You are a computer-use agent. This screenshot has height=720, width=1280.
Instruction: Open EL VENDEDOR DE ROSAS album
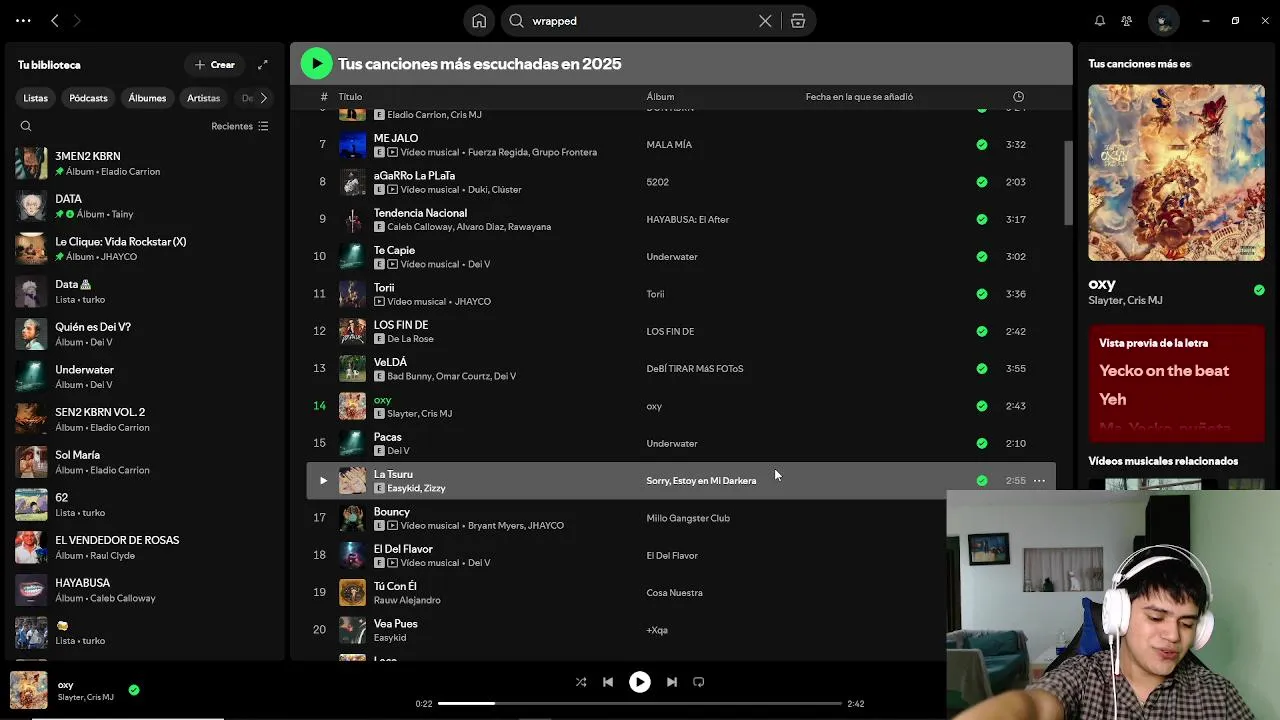(x=145, y=547)
